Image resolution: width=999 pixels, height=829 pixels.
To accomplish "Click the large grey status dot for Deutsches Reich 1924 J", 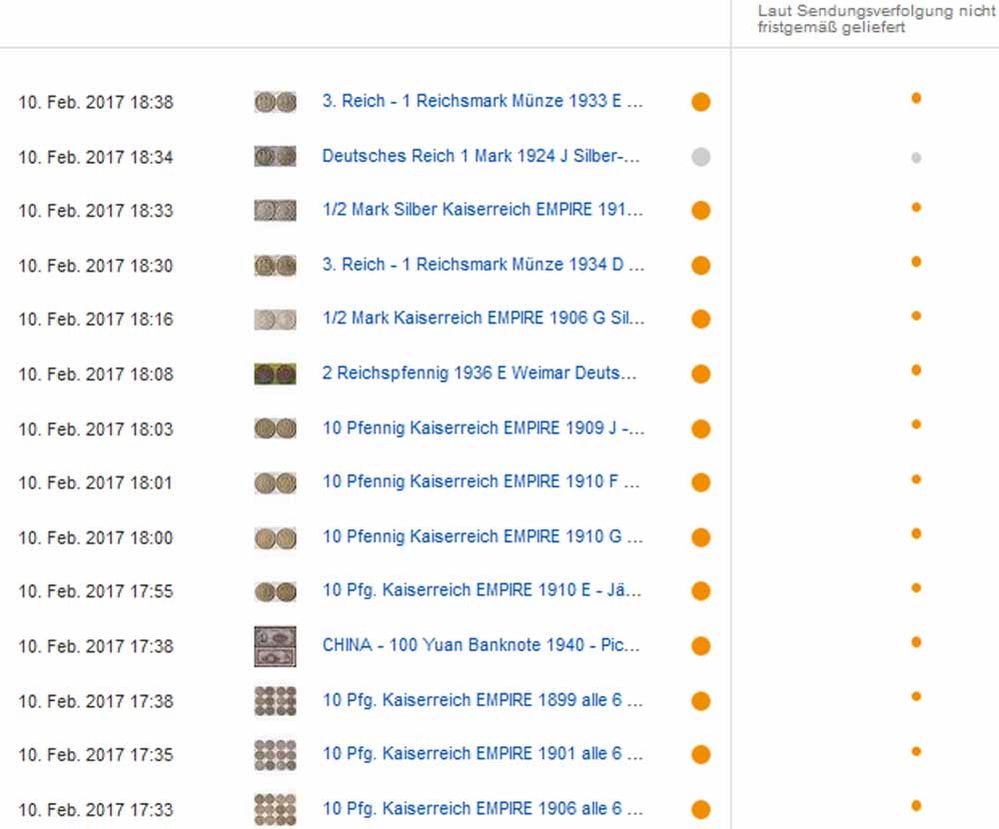I will point(701,157).
